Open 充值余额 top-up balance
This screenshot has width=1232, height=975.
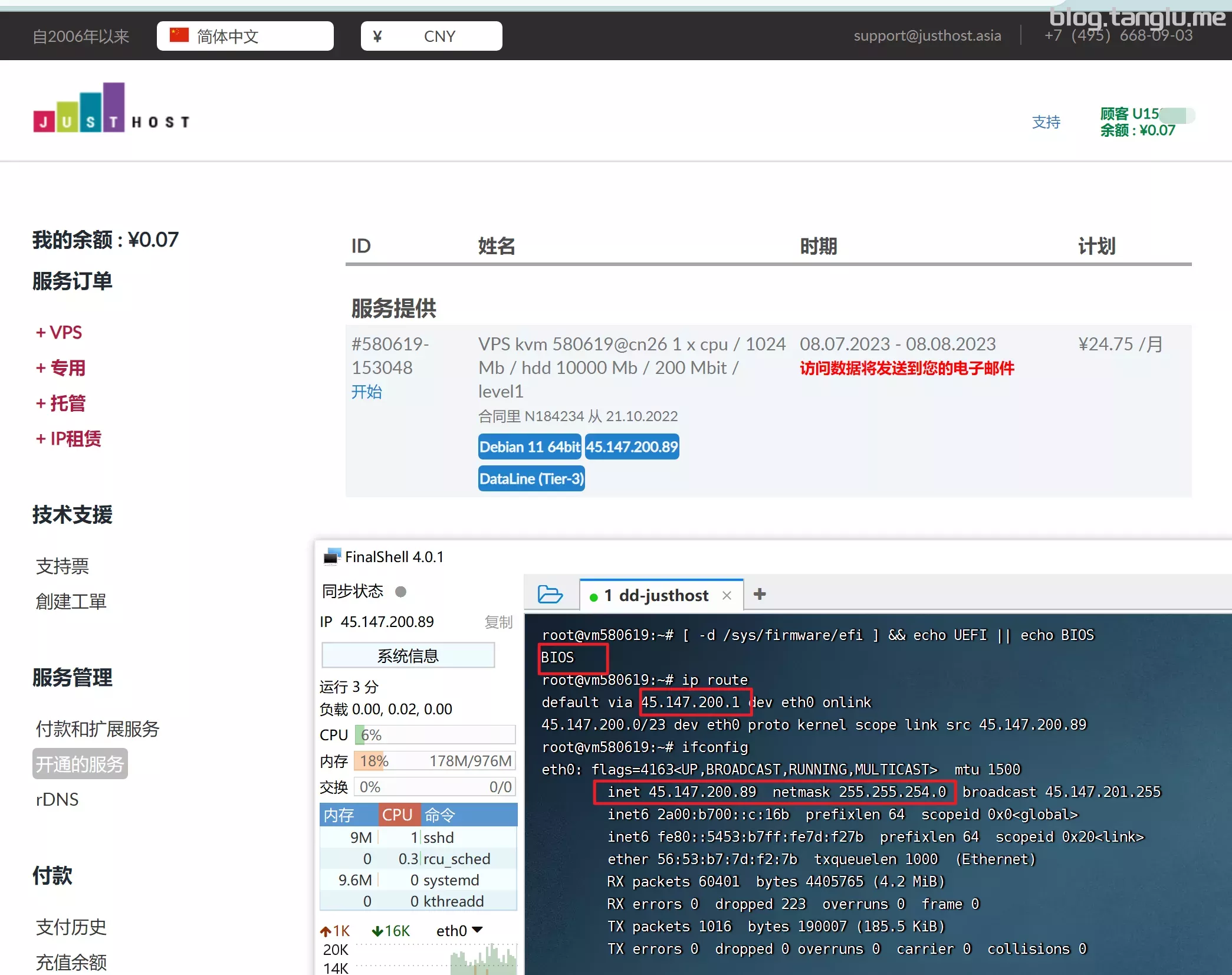[x=71, y=962]
